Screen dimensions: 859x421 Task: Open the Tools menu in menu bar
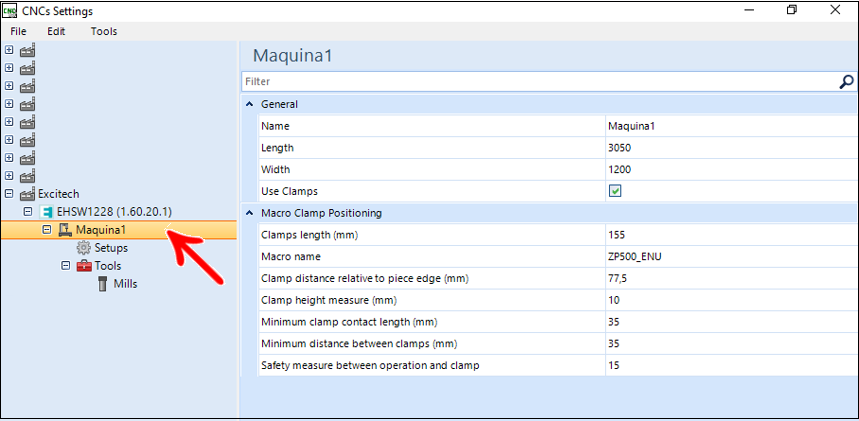pyautogui.click(x=104, y=31)
